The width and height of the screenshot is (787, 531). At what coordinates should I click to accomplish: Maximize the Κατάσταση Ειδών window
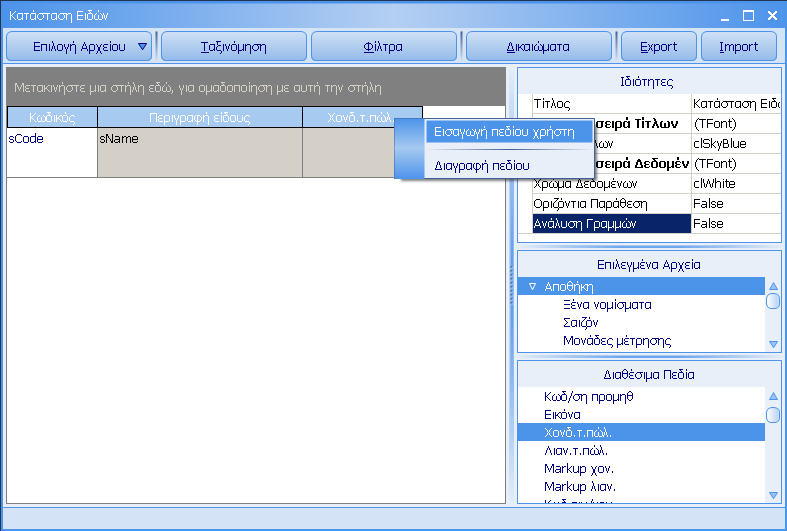748,16
